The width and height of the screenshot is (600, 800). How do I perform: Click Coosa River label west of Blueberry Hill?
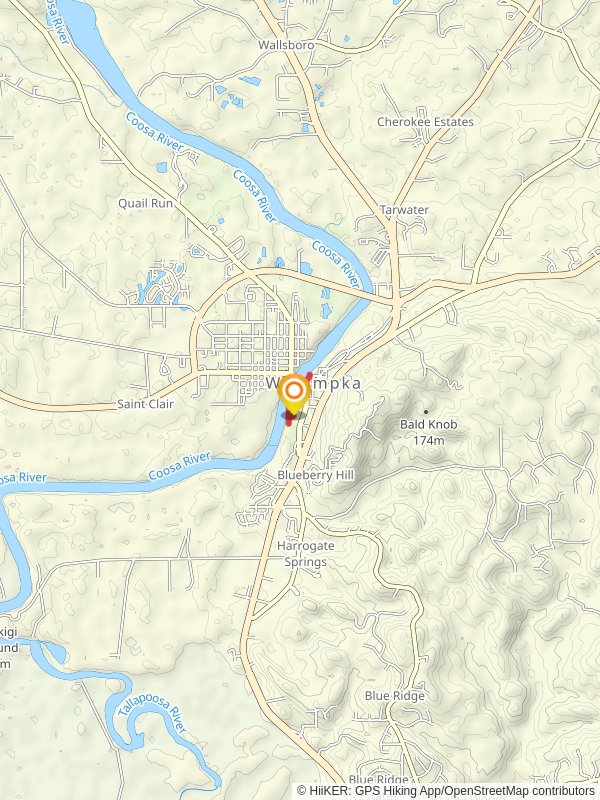(179, 466)
